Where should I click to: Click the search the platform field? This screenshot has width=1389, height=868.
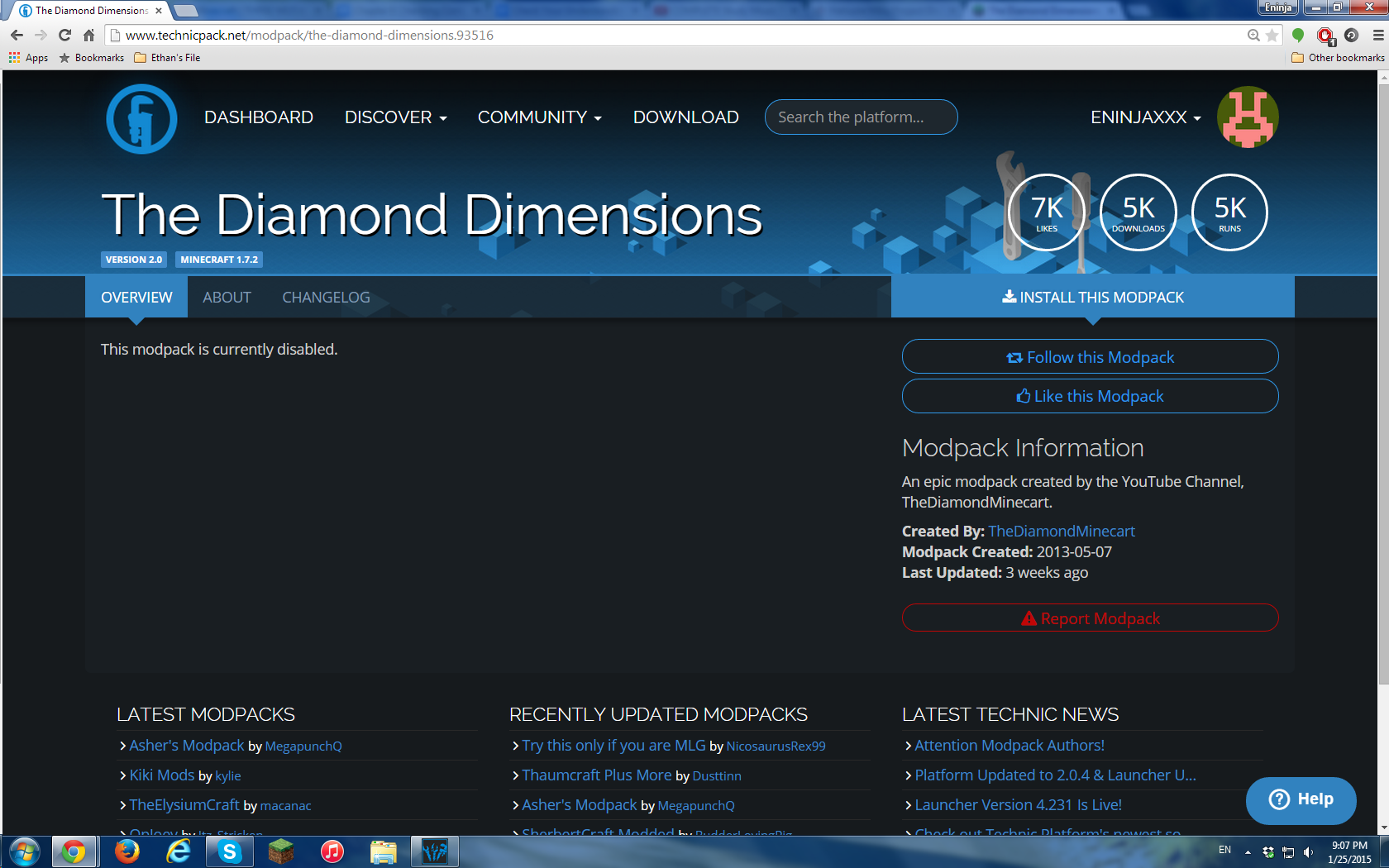[861, 117]
